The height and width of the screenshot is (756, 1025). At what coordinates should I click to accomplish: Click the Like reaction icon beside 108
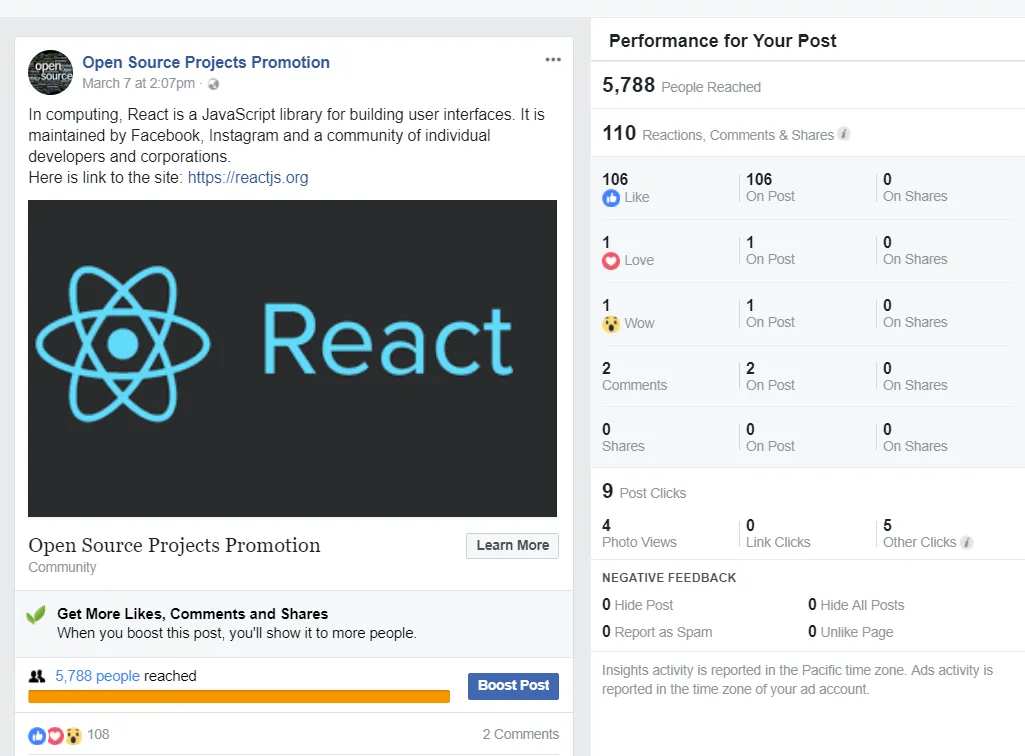pos(37,736)
